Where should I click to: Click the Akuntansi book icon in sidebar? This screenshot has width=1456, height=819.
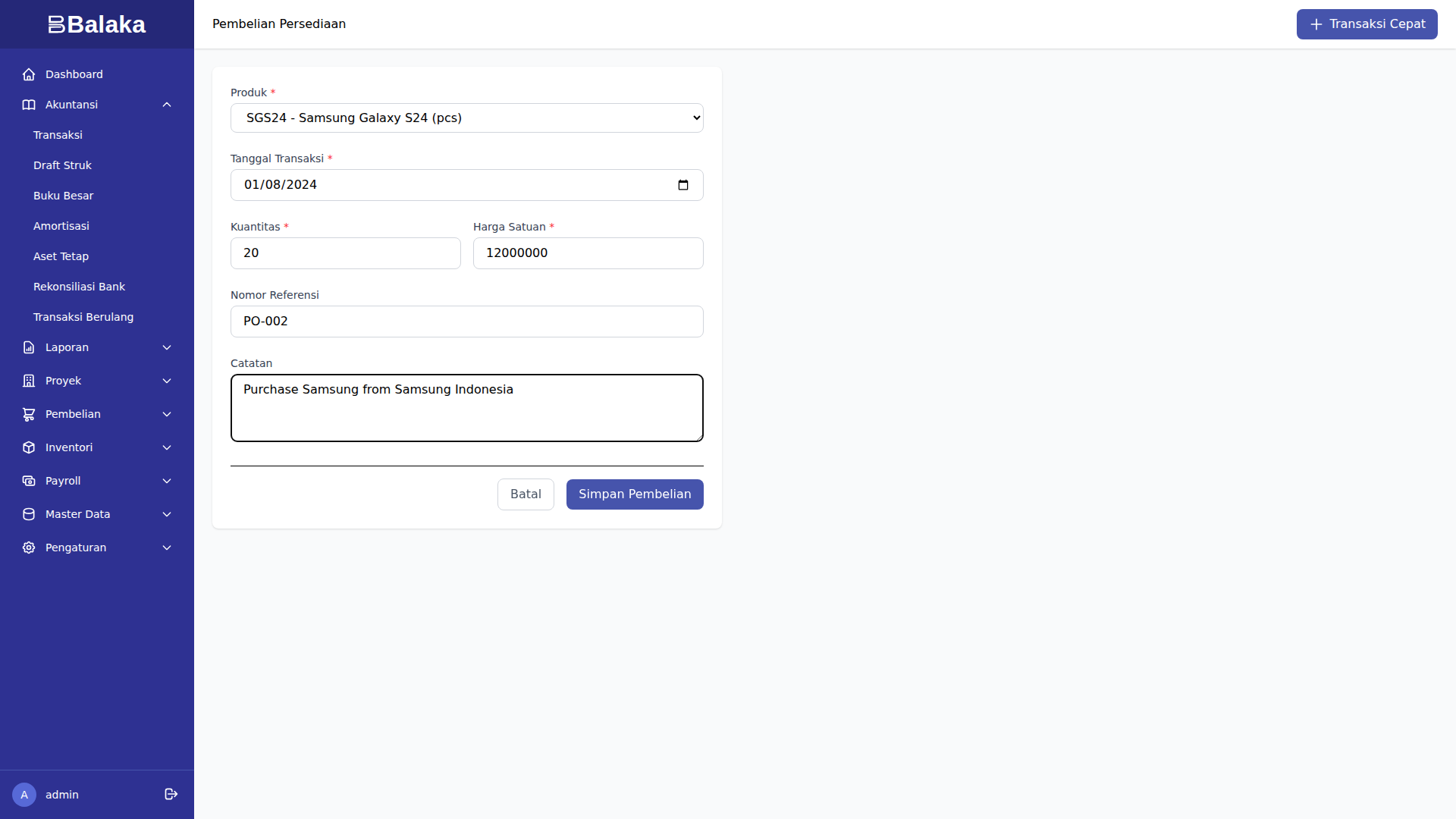28,105
